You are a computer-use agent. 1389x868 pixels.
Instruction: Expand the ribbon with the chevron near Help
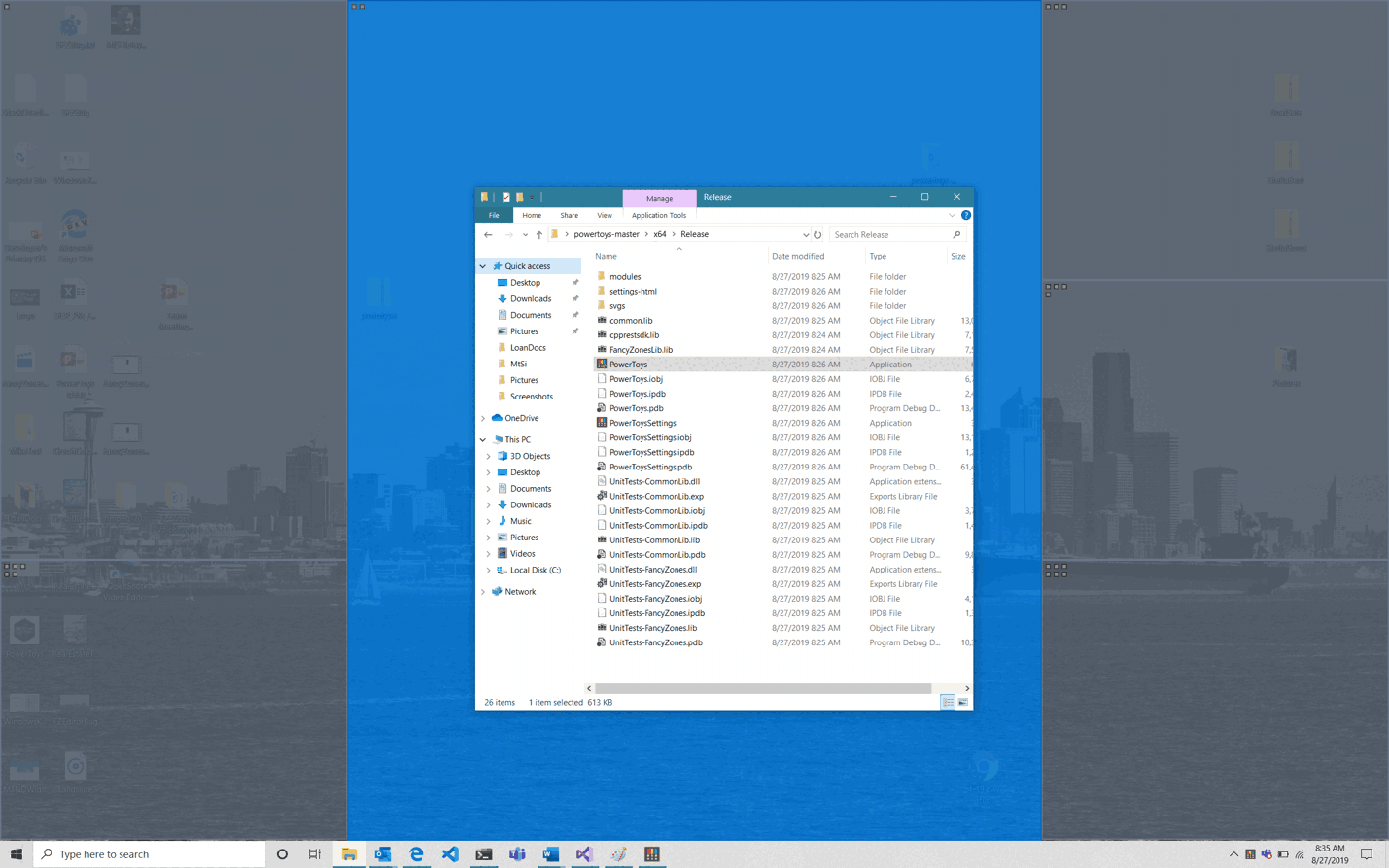point(951,215)
